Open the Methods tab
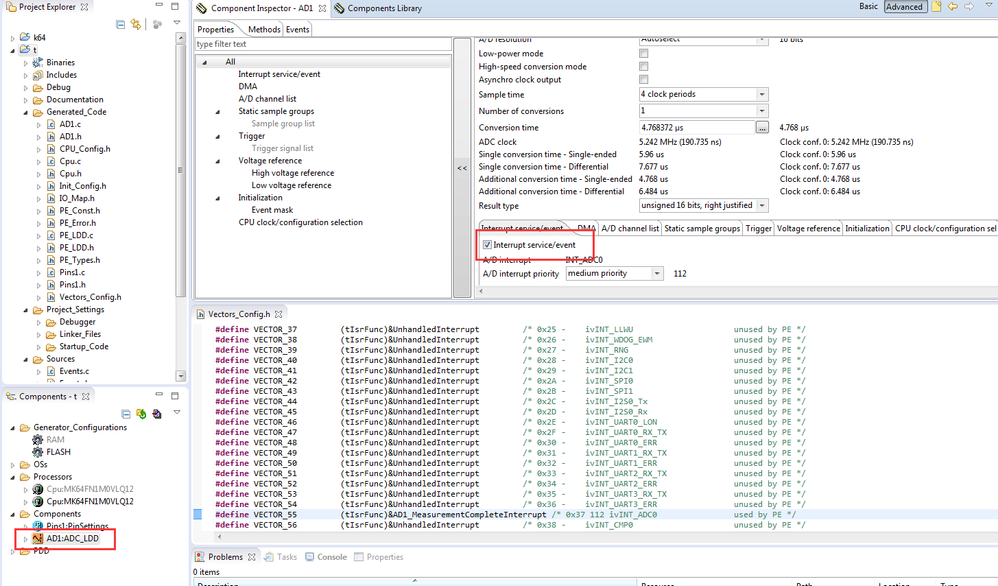The image size is (998, 586). pos(264,29)
